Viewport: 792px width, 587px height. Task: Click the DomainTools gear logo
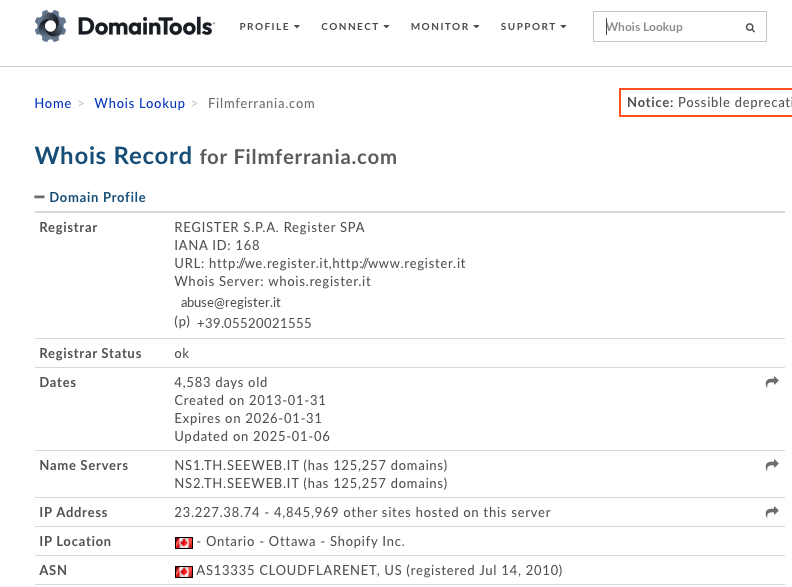51,26
